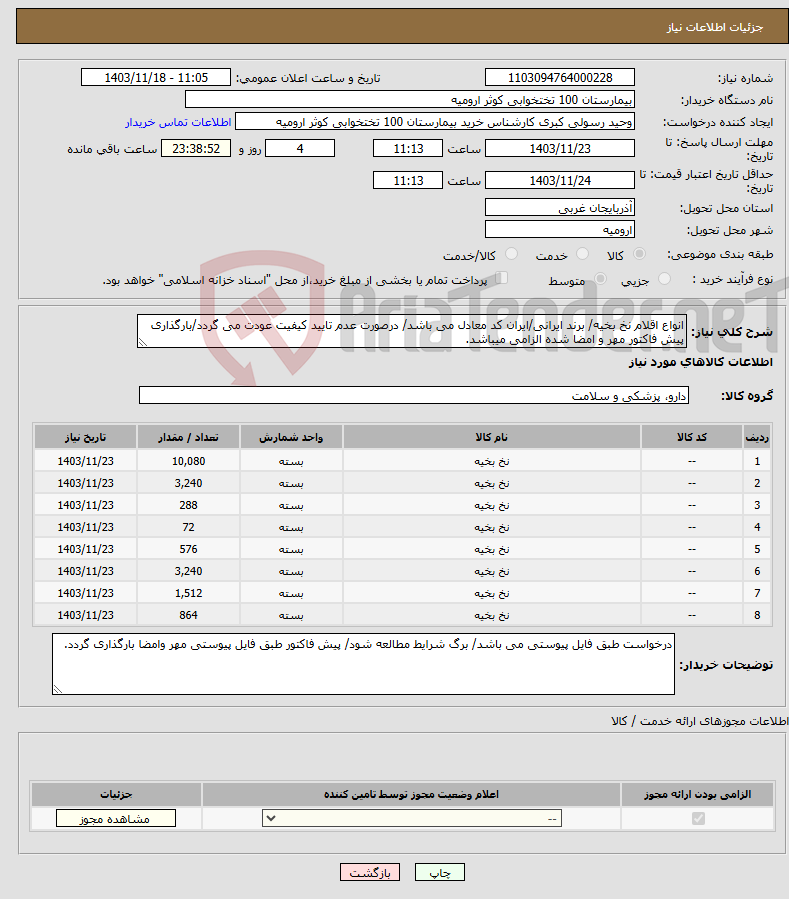Click quantity 72 in row 4
The image size is (789, 899).
(x=189, y=527)
